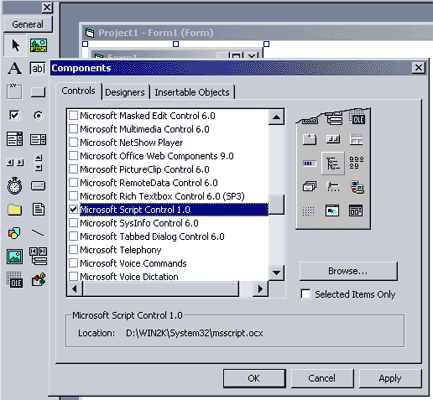Click the Apply button

(x=390, y=378)
